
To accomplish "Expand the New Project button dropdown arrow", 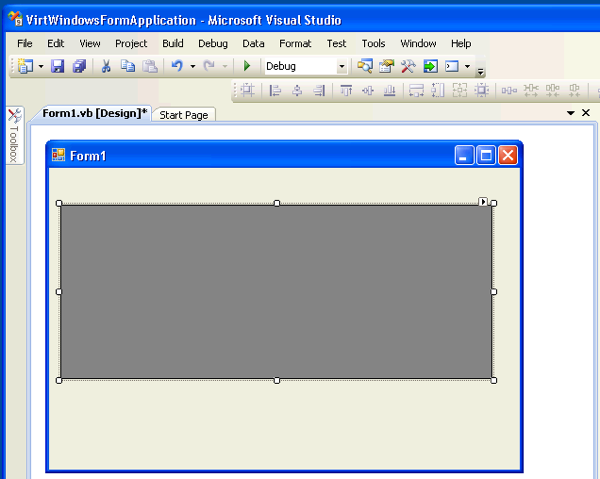I will click(41, 66).
